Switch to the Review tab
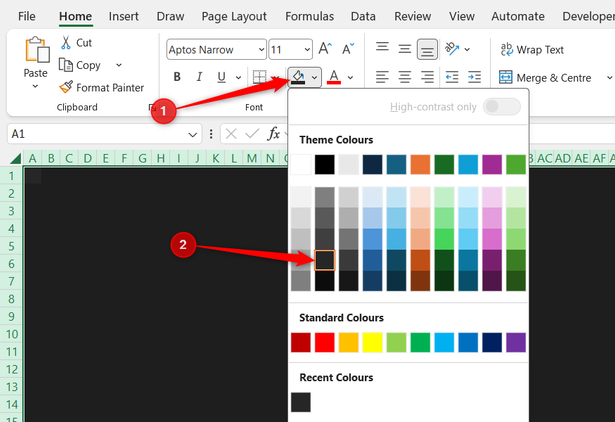This screenshot has width=615, height=422. tap(413, 16)
